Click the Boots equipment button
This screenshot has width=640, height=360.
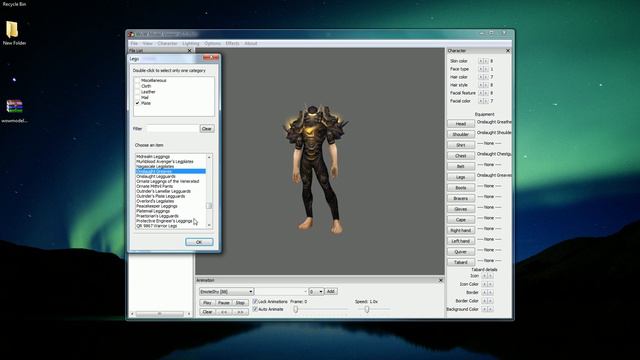click(x=461, y=188)
